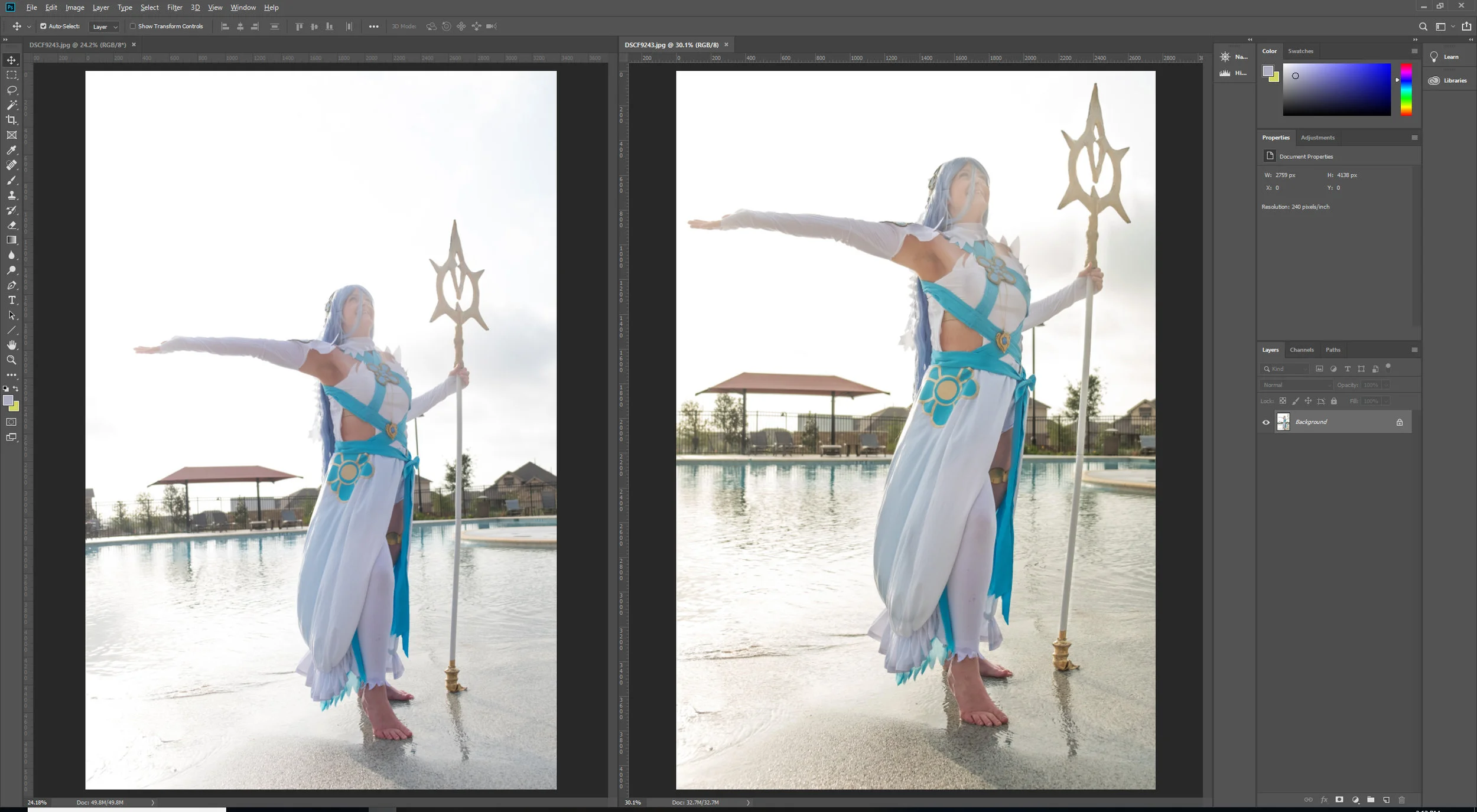Delete layer with trash icon
Screen dimensions: 1477x812
pyautogui.click(x=1401, y=800)
